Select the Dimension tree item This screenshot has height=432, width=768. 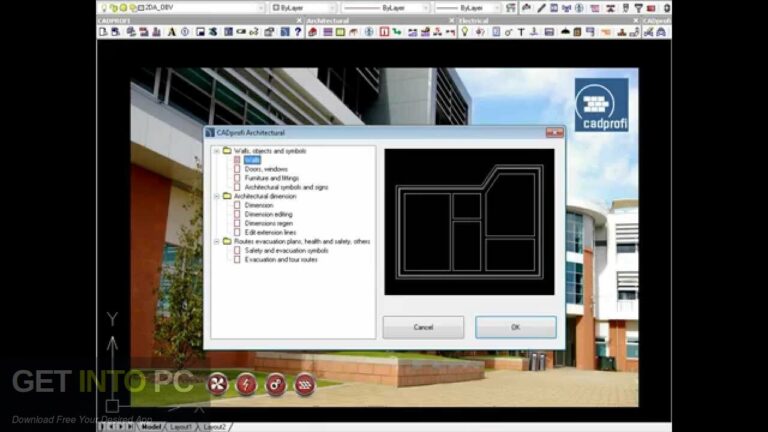pyautogui.click(x=259, y=205)
